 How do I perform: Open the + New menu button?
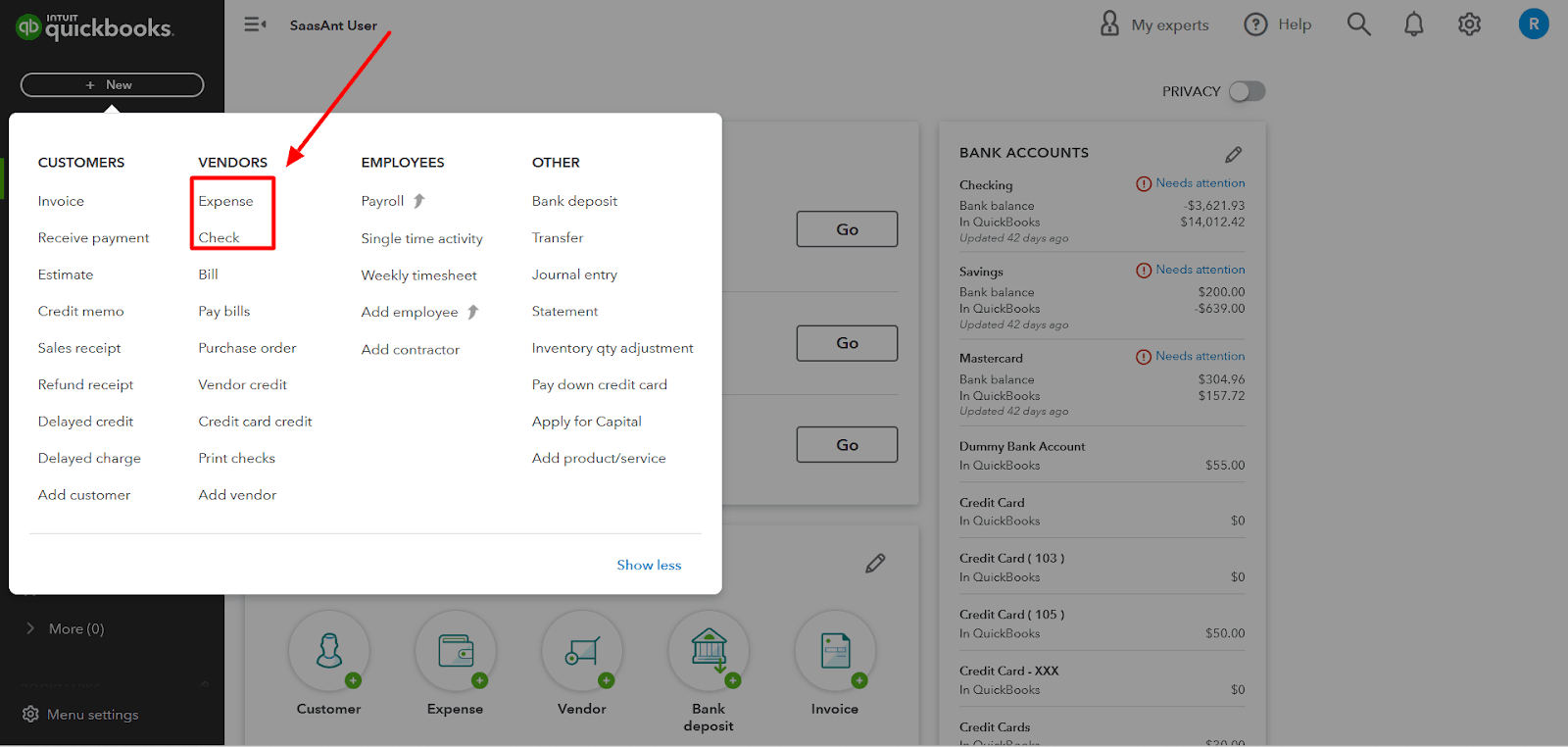tap(112, 85)
